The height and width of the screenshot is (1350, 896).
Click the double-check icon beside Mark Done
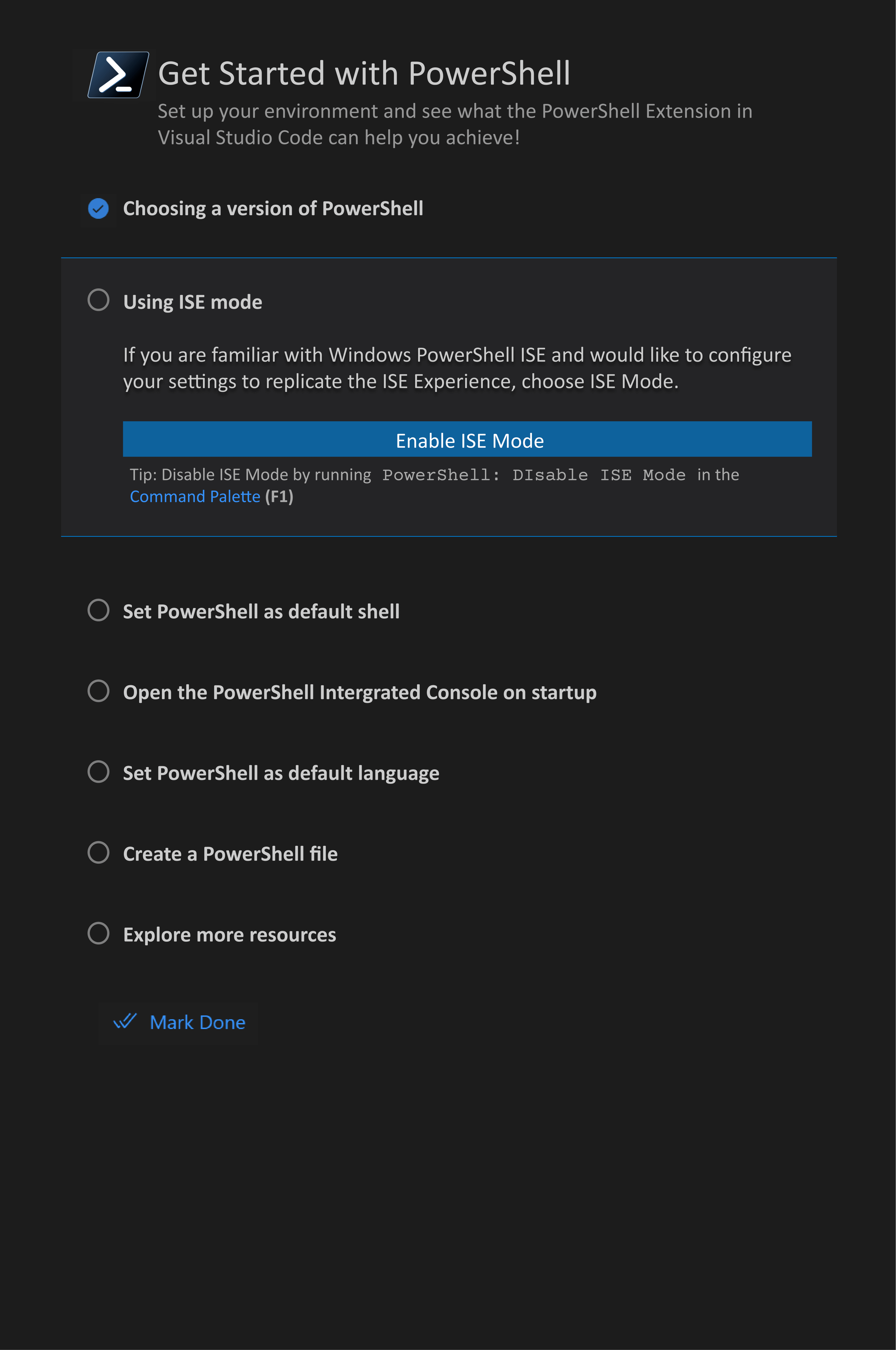[125, 1021]
